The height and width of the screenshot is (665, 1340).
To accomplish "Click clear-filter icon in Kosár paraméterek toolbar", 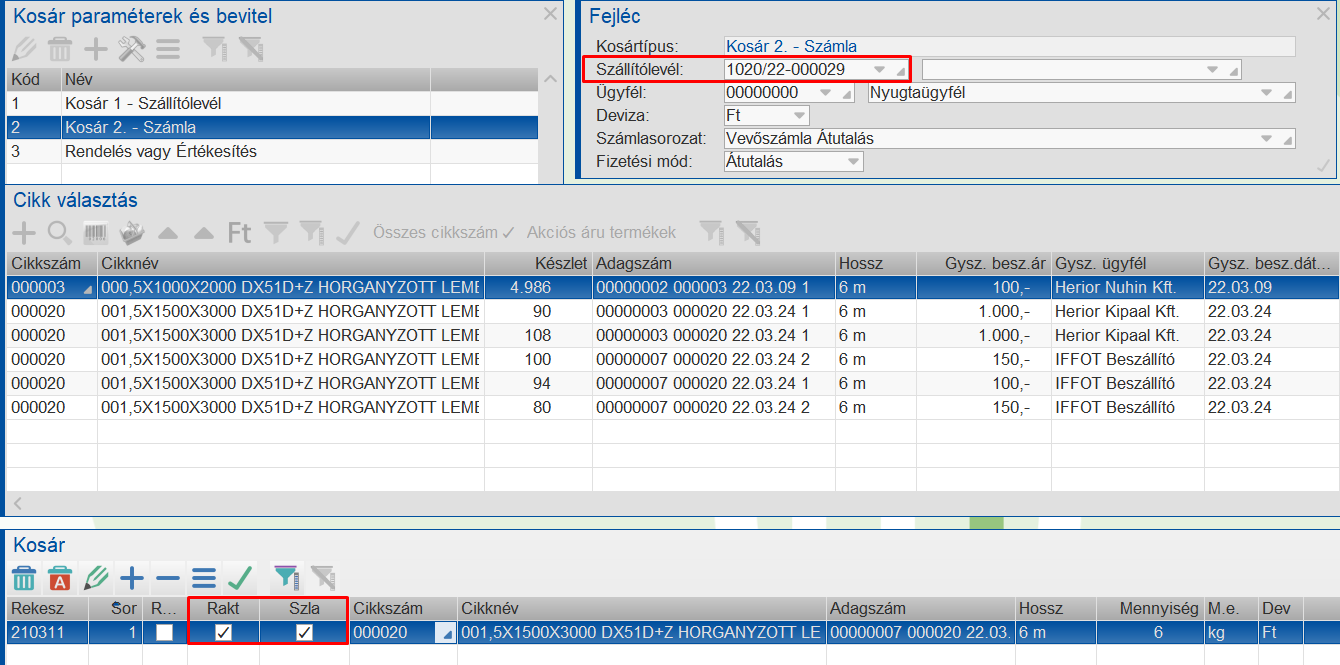I will [x=250, y=48].
